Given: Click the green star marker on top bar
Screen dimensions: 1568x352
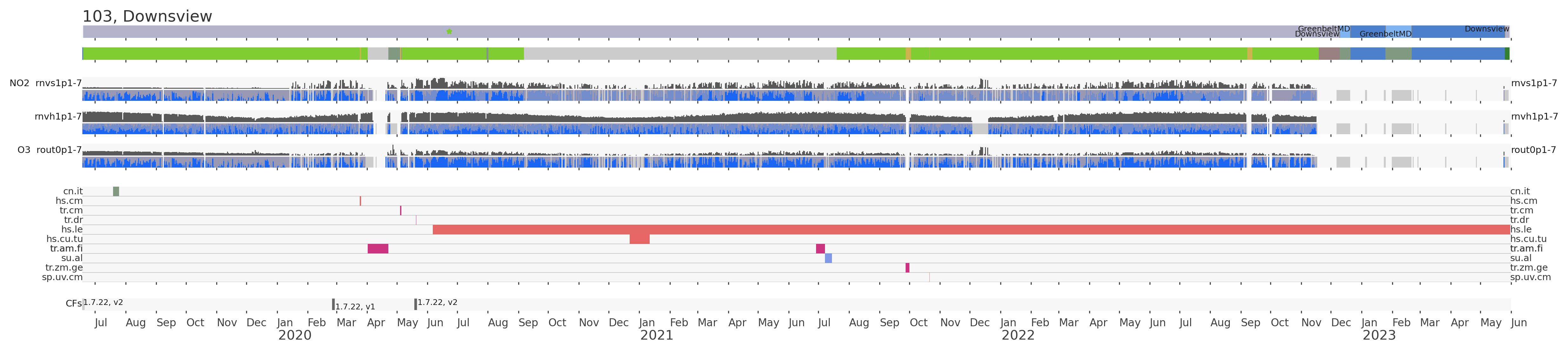Looking at the screenshot, I should [x=449, y=31].
